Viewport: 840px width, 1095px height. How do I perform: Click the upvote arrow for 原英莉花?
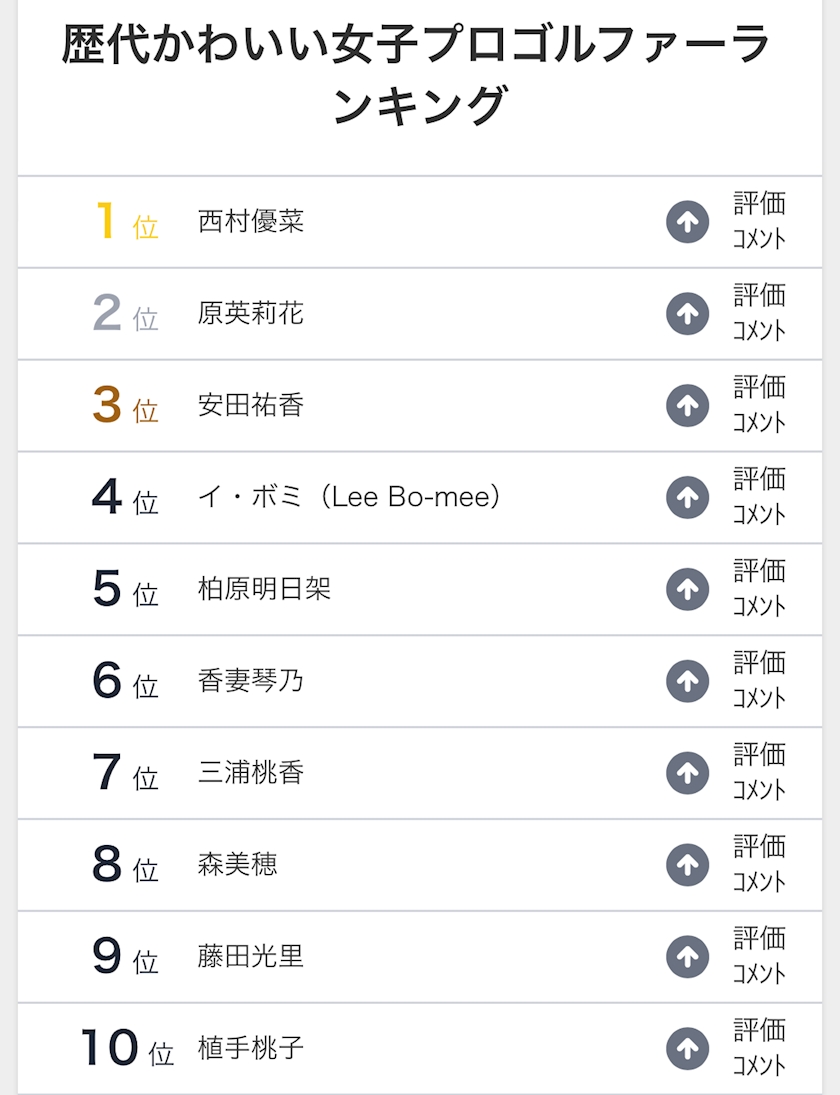coord(687,314)
